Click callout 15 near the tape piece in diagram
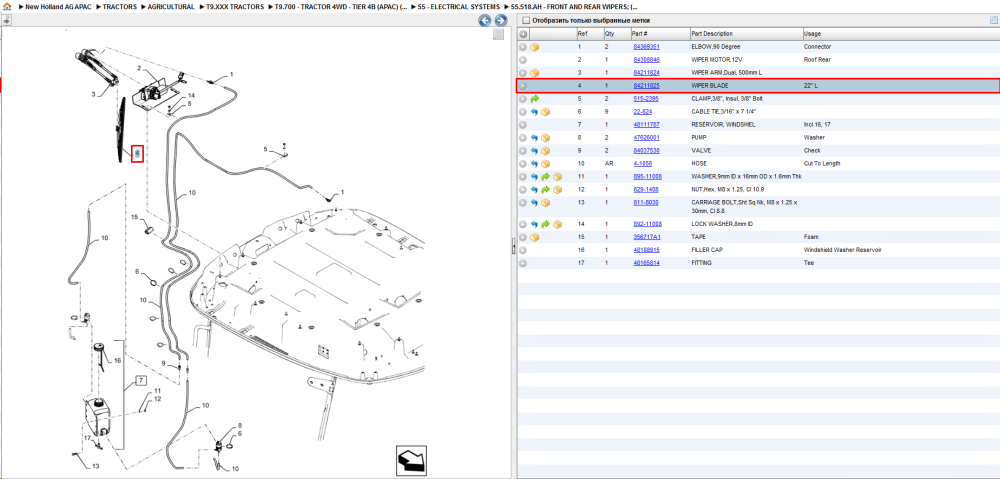Viewport: 1000px width, 479px height. (x=135, y=217)
